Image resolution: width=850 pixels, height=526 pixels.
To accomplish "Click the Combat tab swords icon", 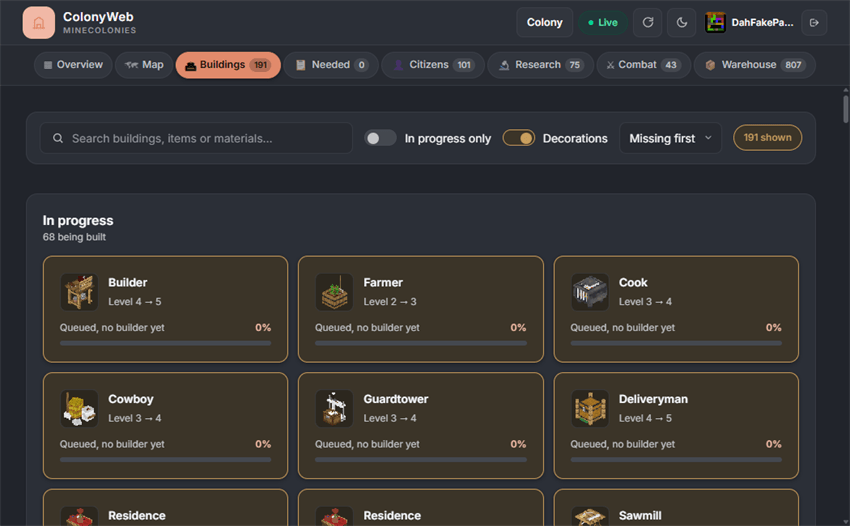I will [610, 65].
